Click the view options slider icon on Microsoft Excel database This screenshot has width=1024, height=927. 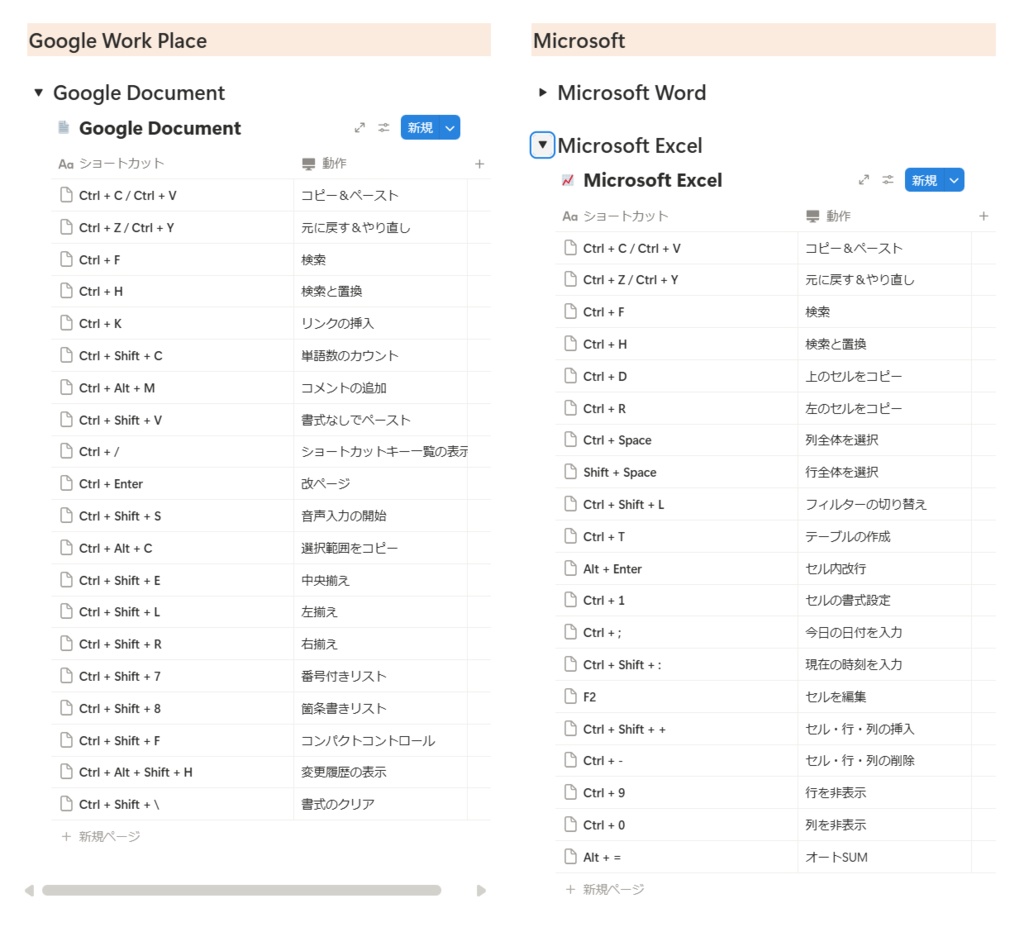click(886, 180)
